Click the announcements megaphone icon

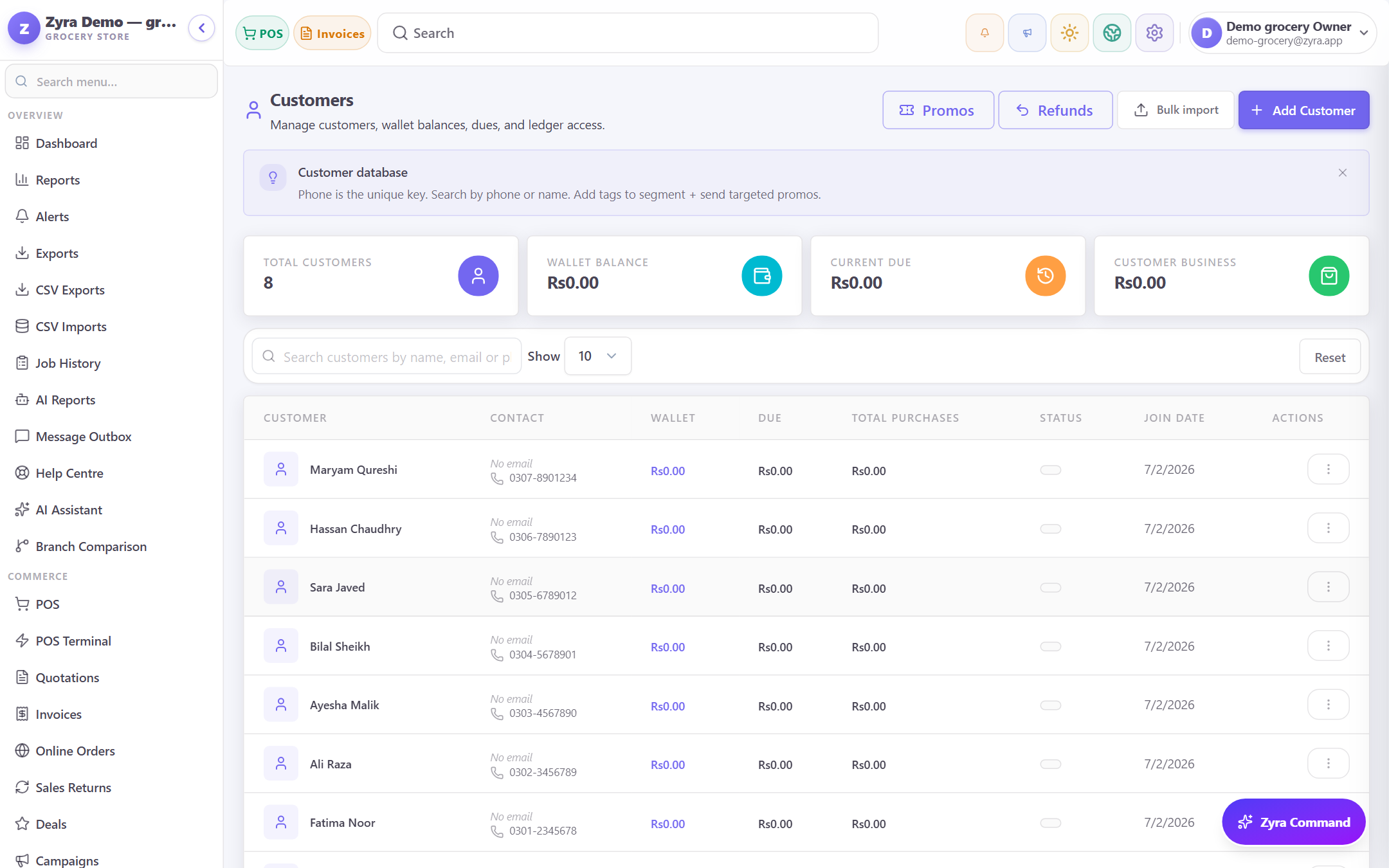click(x=1027, y=33)
